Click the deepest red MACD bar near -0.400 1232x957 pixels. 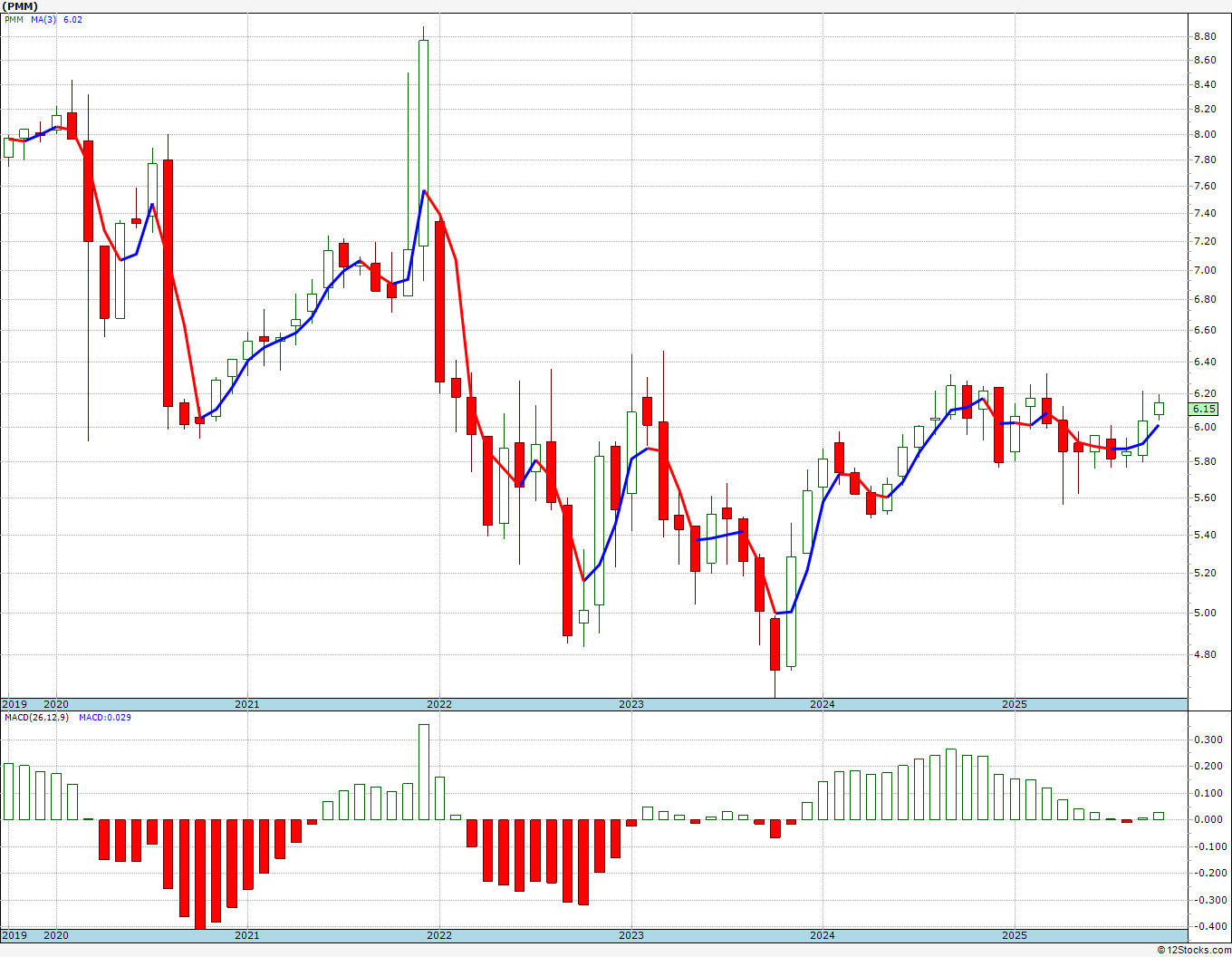199,874
